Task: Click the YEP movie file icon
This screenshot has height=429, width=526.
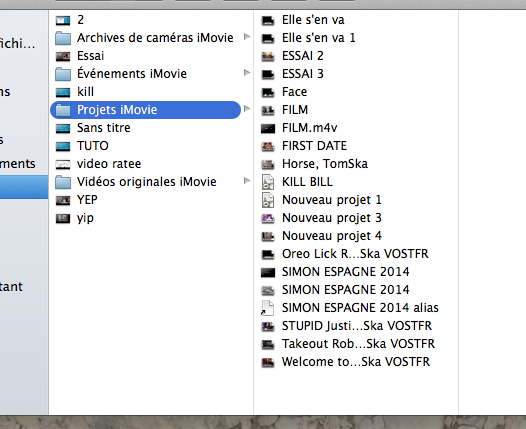Action: (x=63, y=200)
